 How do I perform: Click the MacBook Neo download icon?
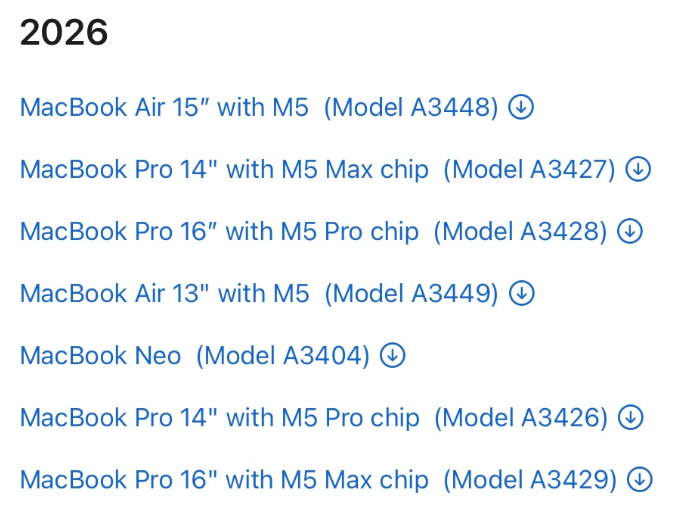[x=393, y=355]
